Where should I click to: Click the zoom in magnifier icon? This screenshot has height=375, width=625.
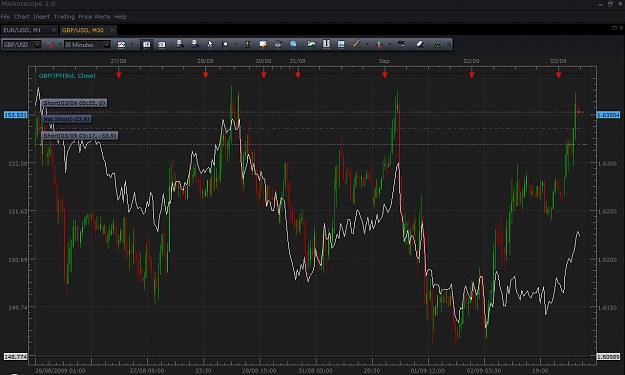click(180, 44)
